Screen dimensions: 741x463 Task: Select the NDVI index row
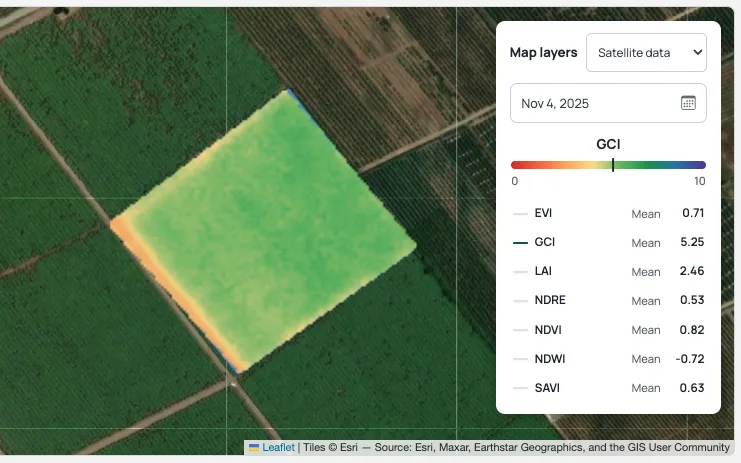(x=608, y=330)
